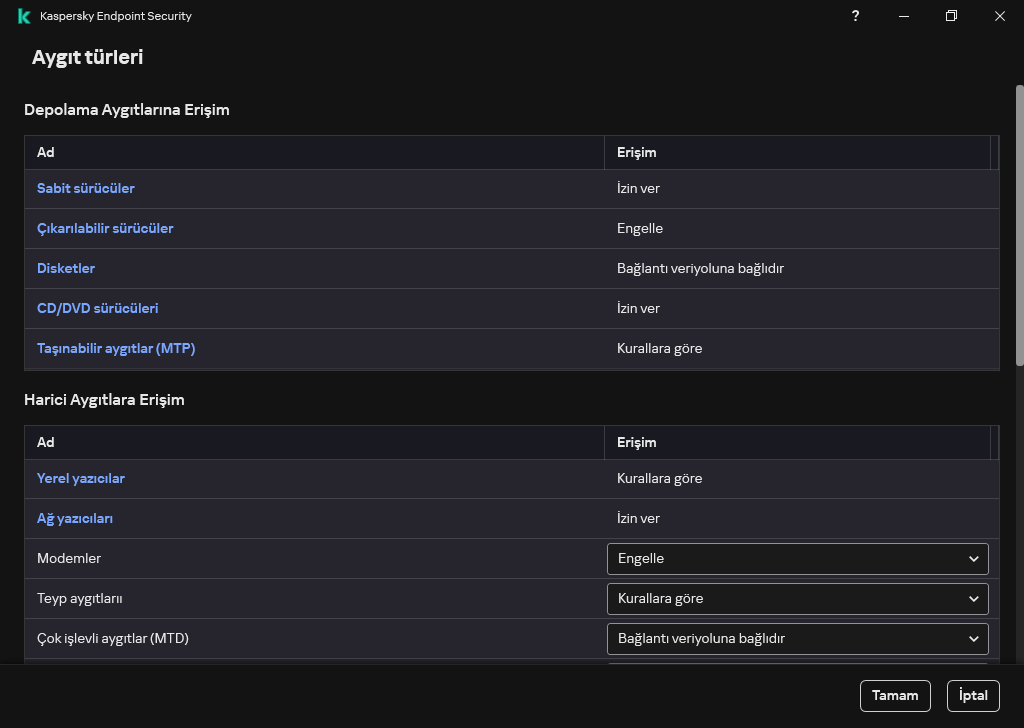Expand the Teyp aygıtları access dropdown

[797, 598]
